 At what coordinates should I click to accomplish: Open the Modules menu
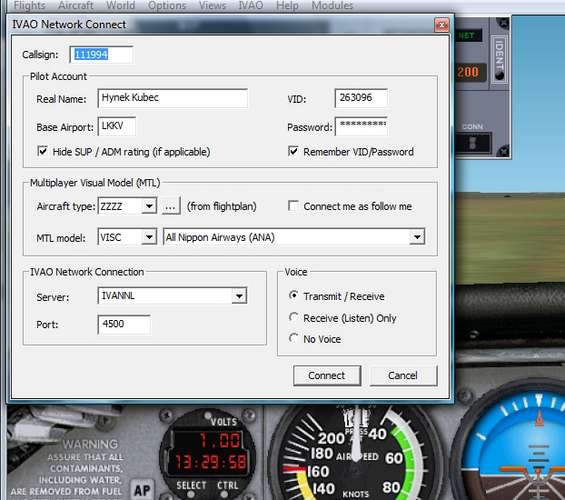(x=332, y=5)
